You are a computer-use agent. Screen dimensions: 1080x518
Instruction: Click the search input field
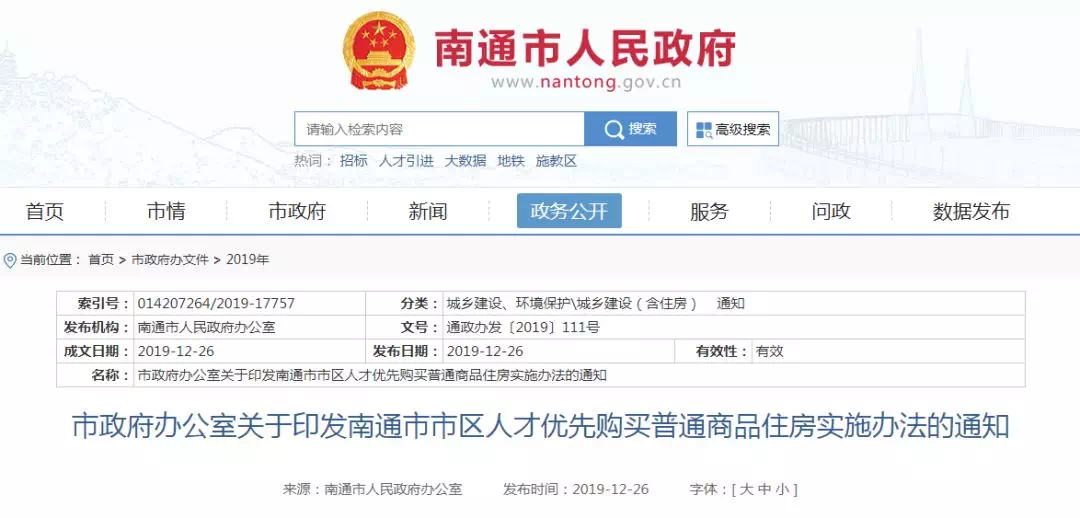click(439, 129)
